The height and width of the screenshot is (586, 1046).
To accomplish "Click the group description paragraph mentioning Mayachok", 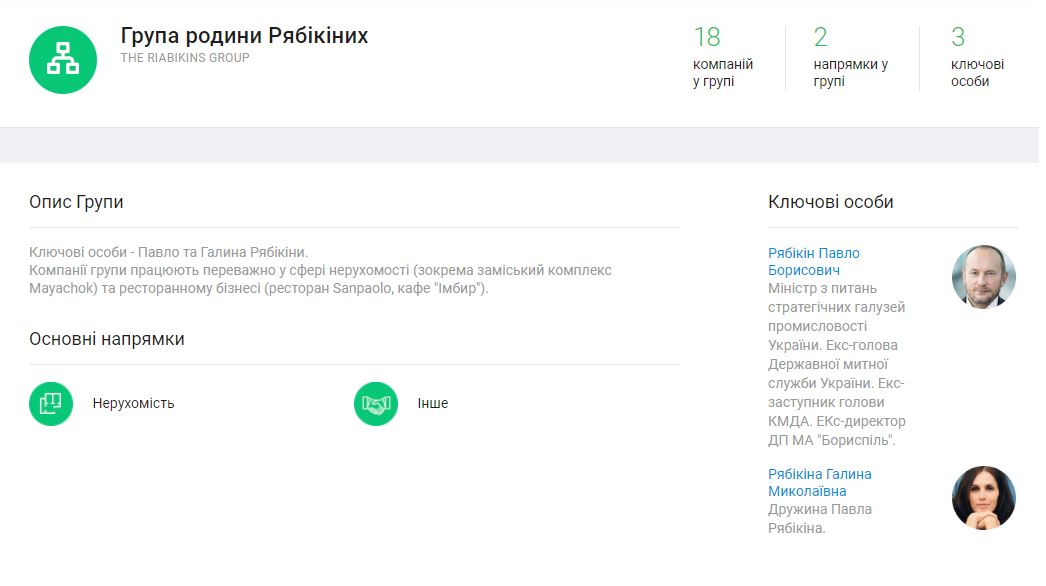I will [320, 271].
